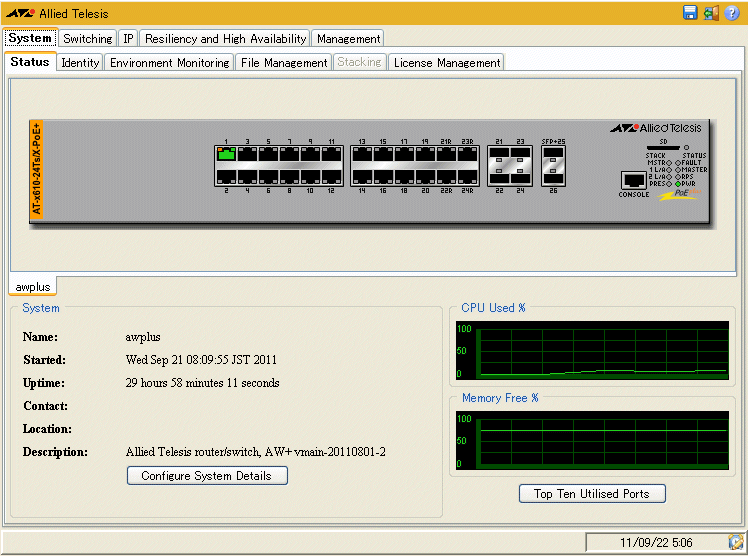Select port 9 on the switch image
The image size is (748, 557).
pyautogui.click(x=310, y=154)
